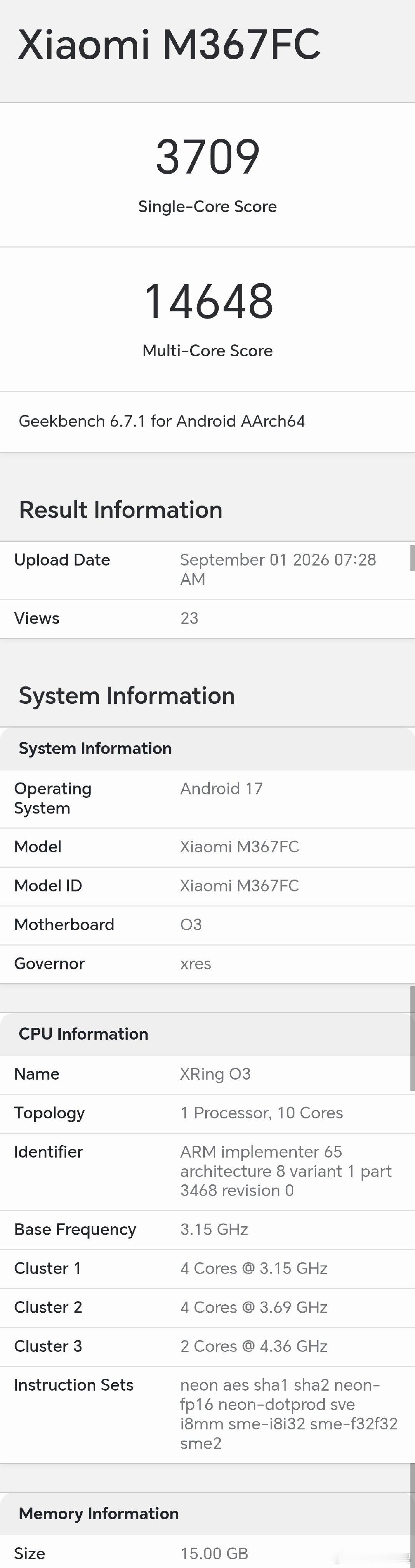Click the Identifier label
The height and width of the screenshot is (1568, 415).
[48, 1152]
